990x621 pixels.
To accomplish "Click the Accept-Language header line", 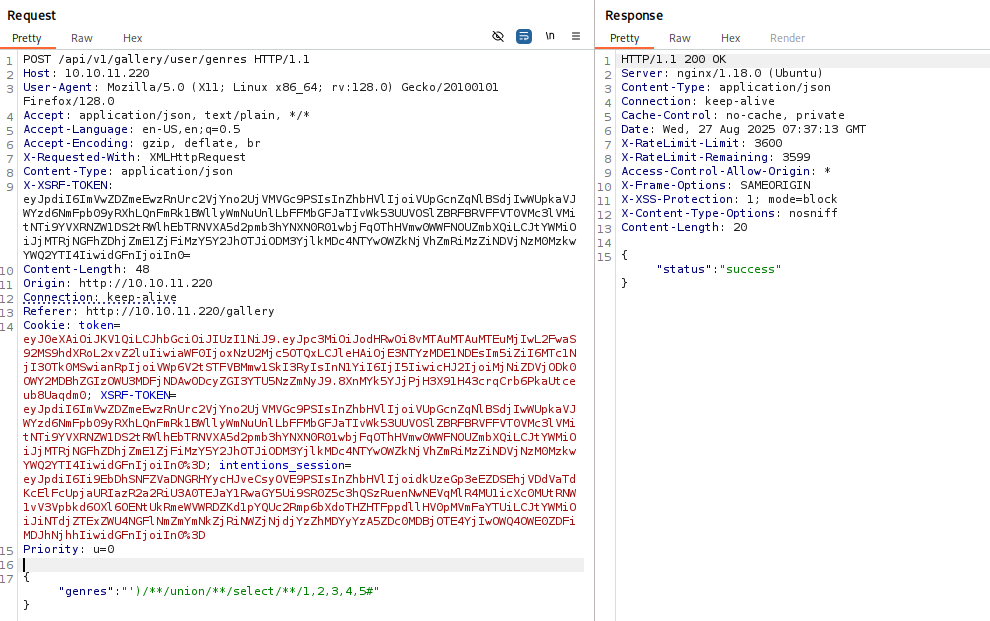I will click(x=132, y=129).
